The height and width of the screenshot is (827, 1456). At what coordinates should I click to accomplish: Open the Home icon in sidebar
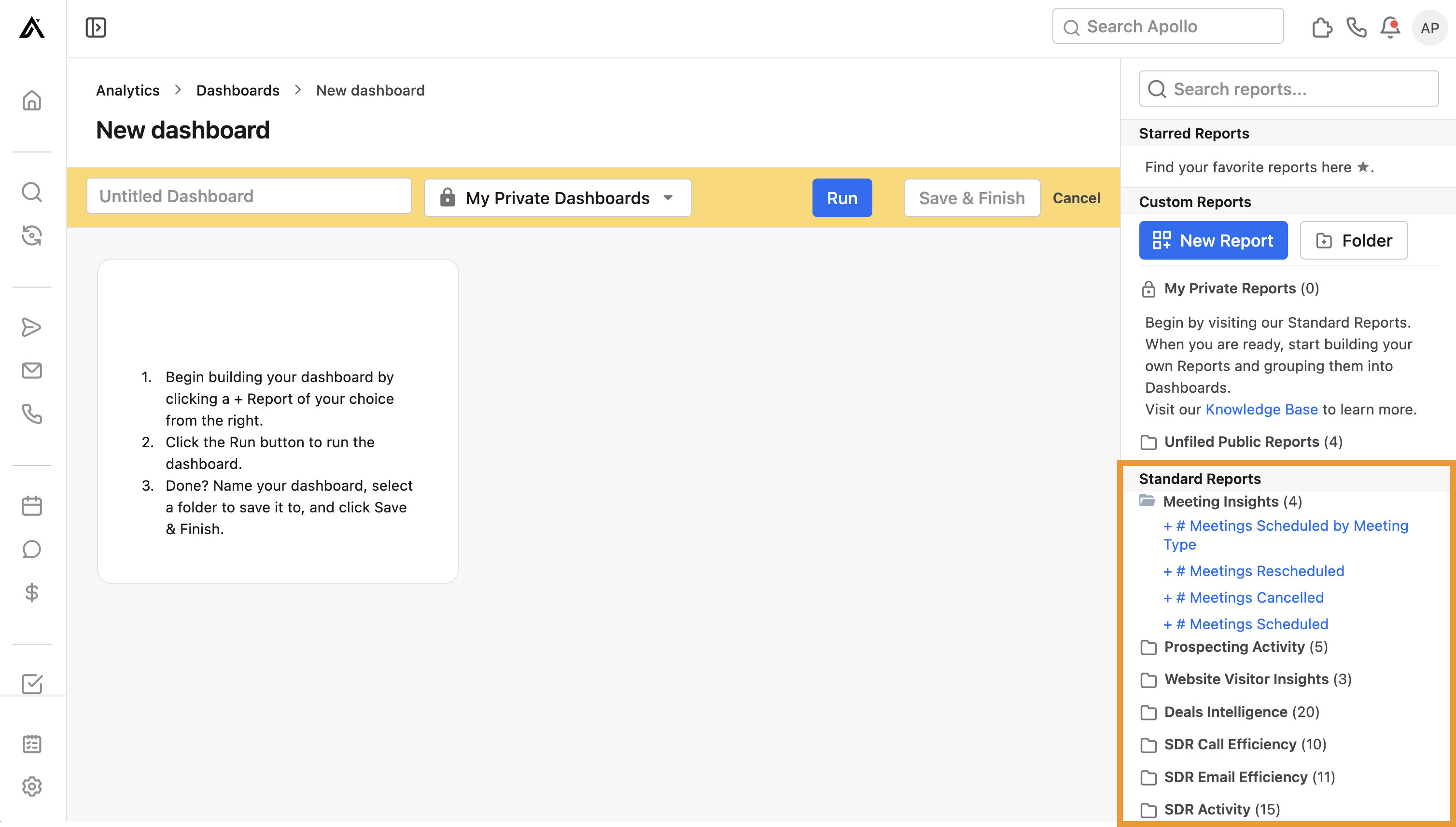click(x=32, y=100)
